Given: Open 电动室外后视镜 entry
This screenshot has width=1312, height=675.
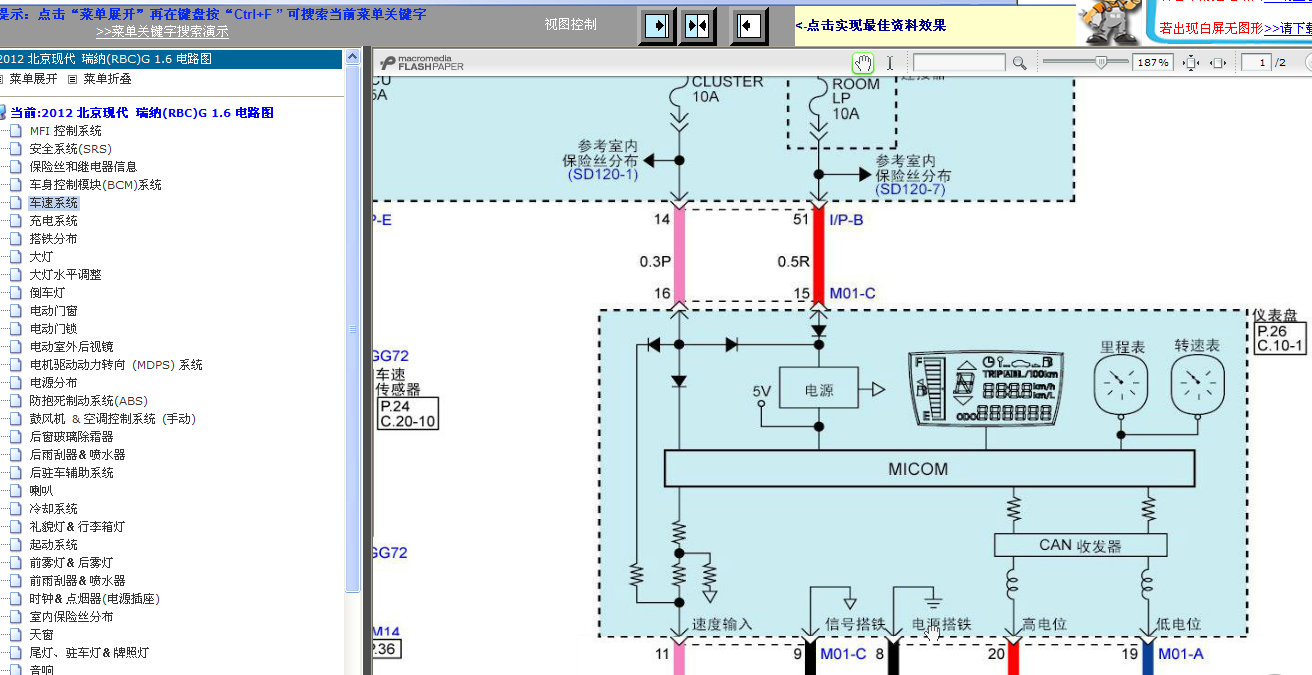Looking at the screenshot, I should (x=71, y=347).
